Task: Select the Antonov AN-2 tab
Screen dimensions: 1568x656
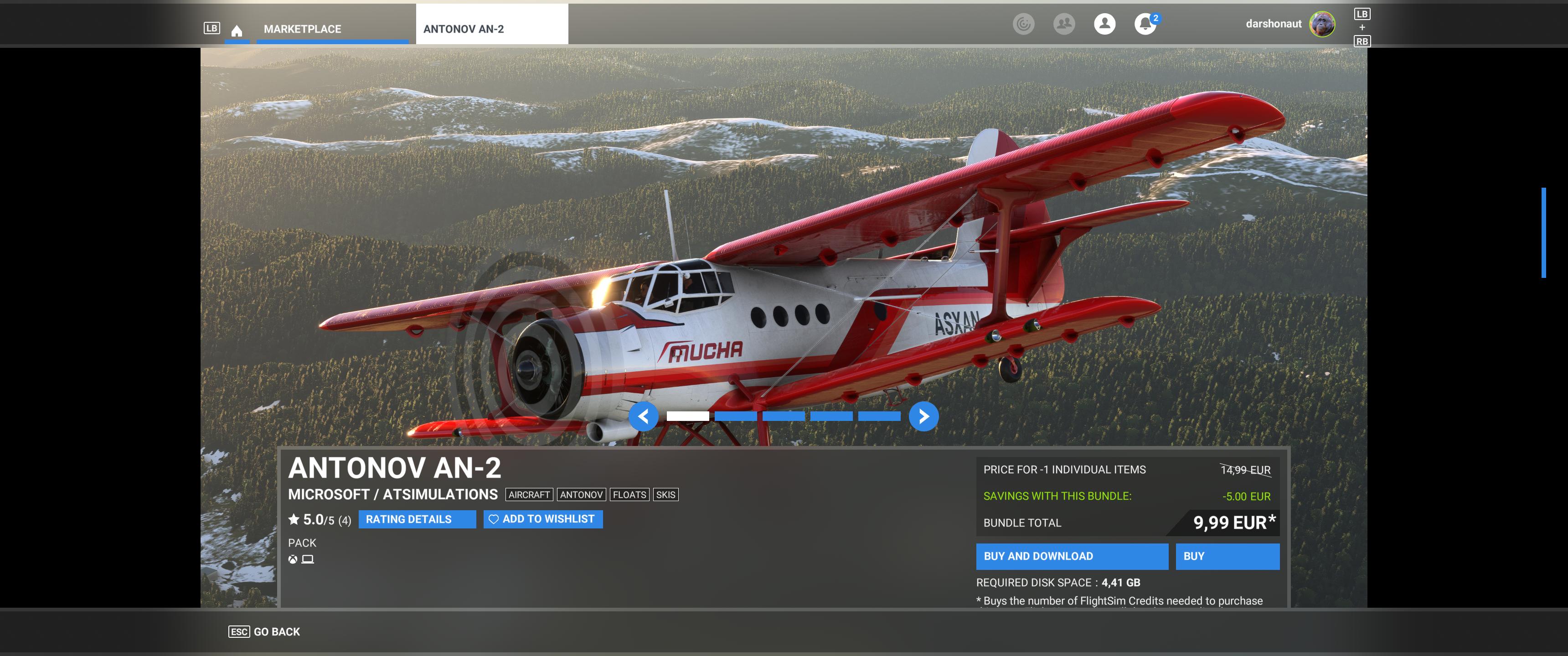Action: (492, 24)
